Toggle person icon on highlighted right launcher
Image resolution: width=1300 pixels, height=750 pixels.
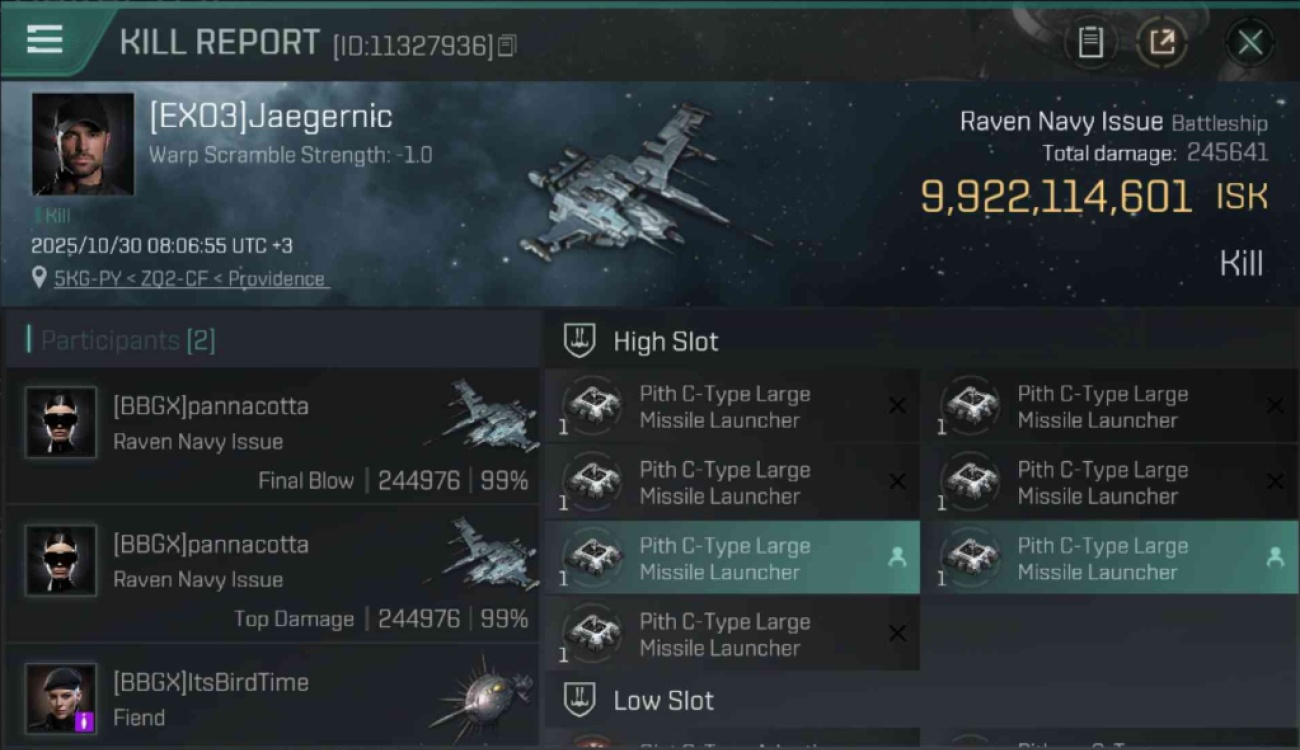pos(1275,558)
